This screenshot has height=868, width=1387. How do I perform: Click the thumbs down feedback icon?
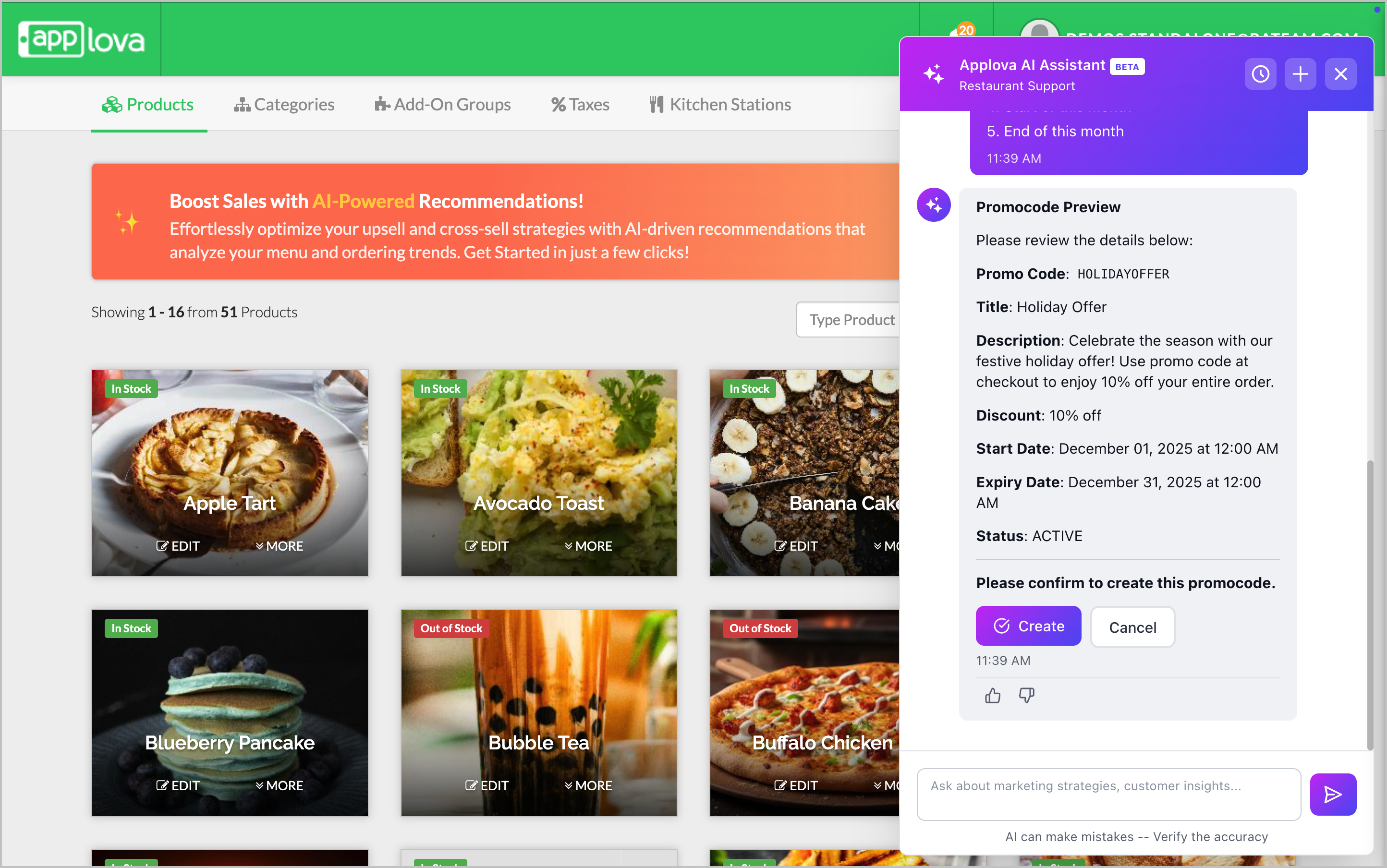tap(1026, 696)
